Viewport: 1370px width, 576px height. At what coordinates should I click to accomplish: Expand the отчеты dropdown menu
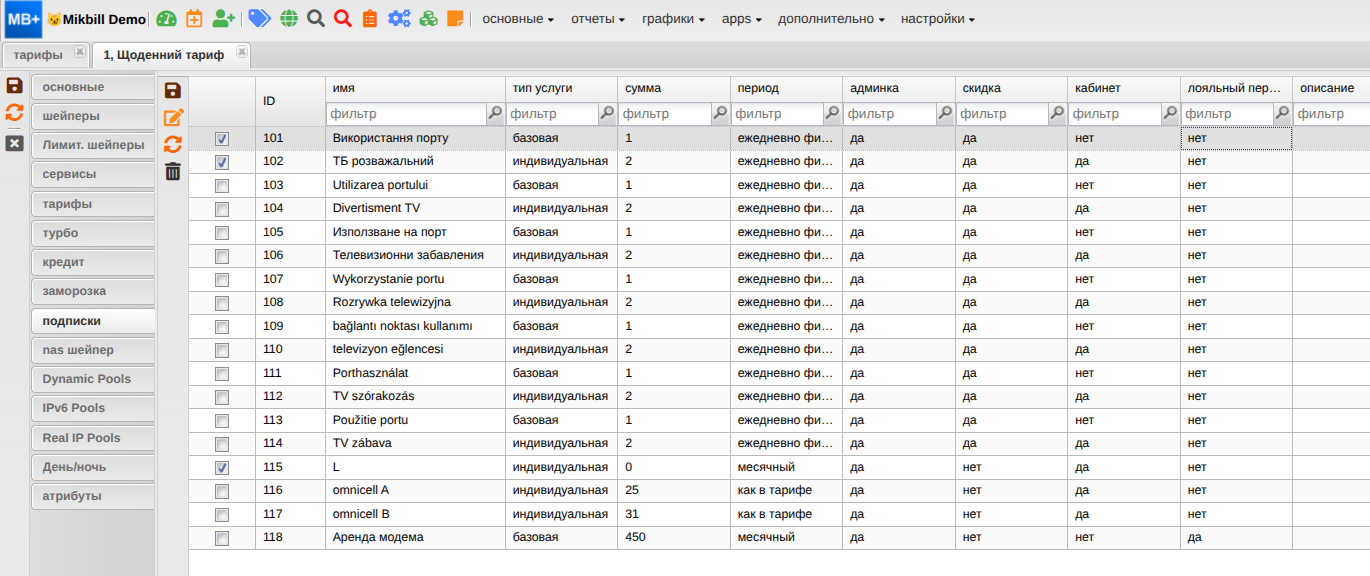tap(598, 19)
